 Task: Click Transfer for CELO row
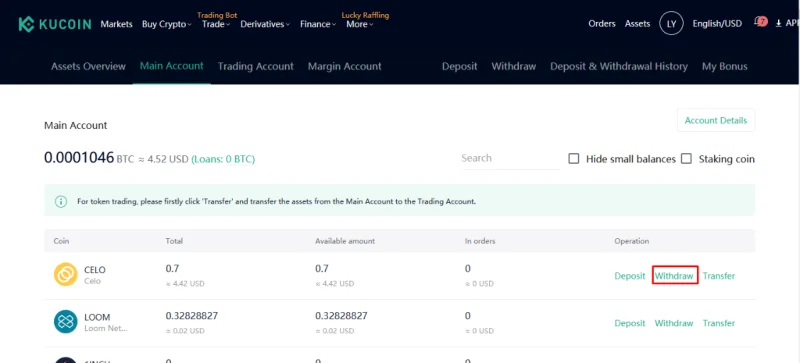pos(719,276)
